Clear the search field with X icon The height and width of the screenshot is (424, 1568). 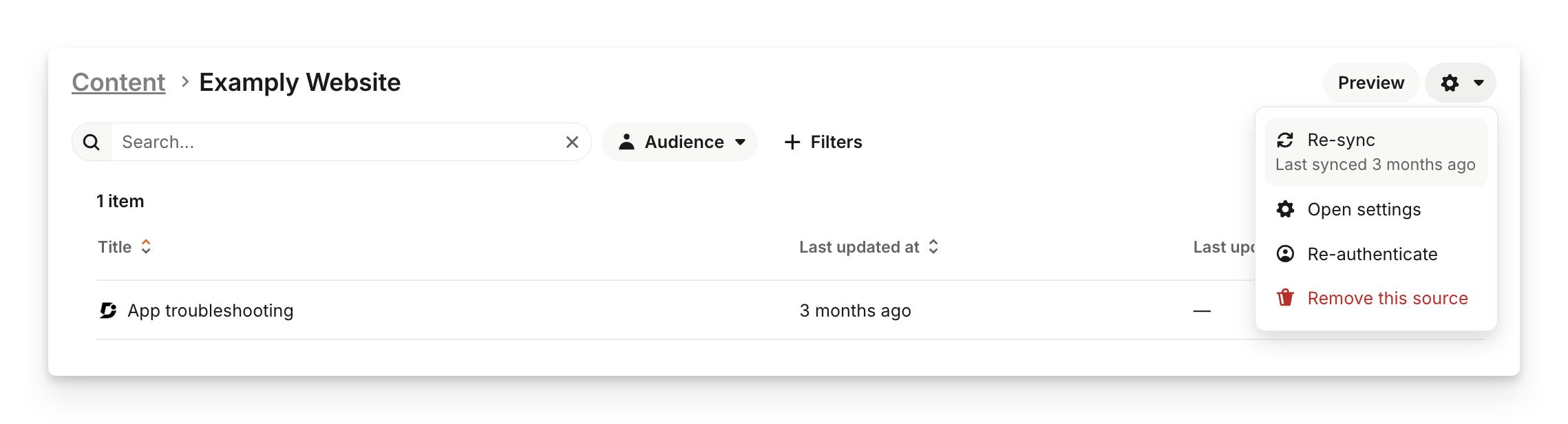(572, 142)
